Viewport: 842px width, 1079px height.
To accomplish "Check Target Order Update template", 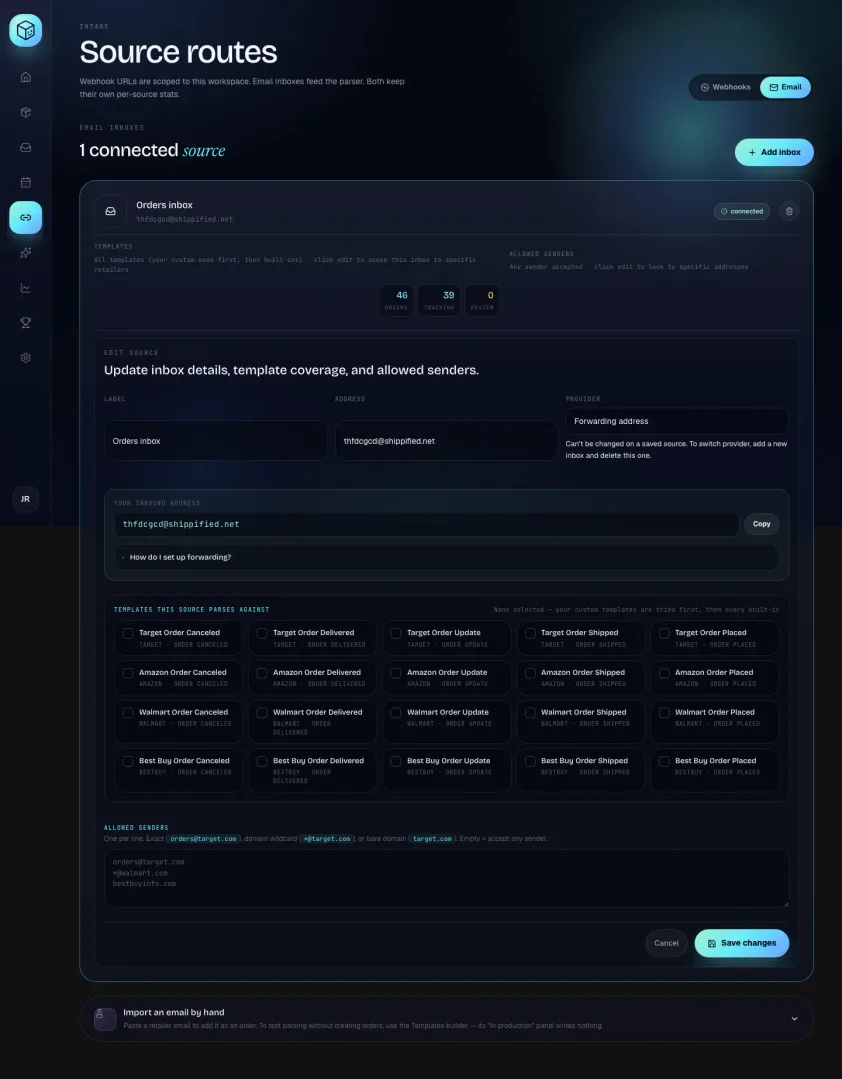I will click(396, 633).
